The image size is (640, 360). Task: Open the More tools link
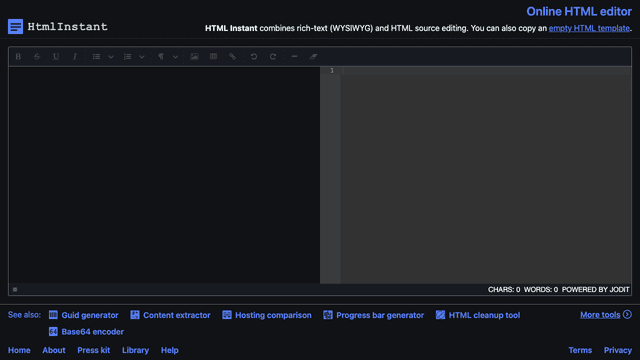click(x=600, y=315)
